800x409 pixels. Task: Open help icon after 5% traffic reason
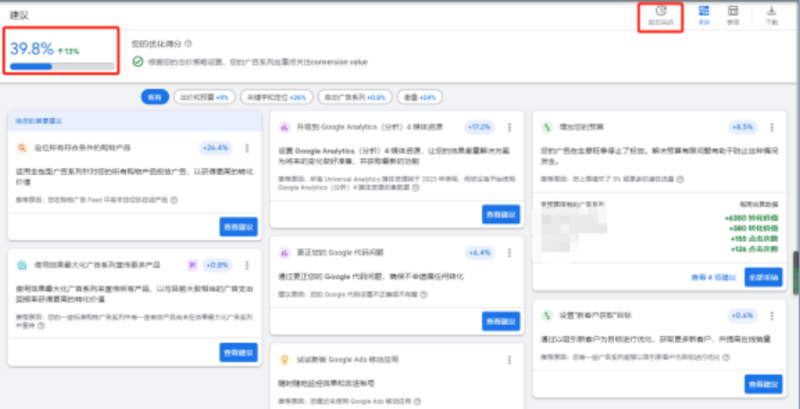click(680, 179)
